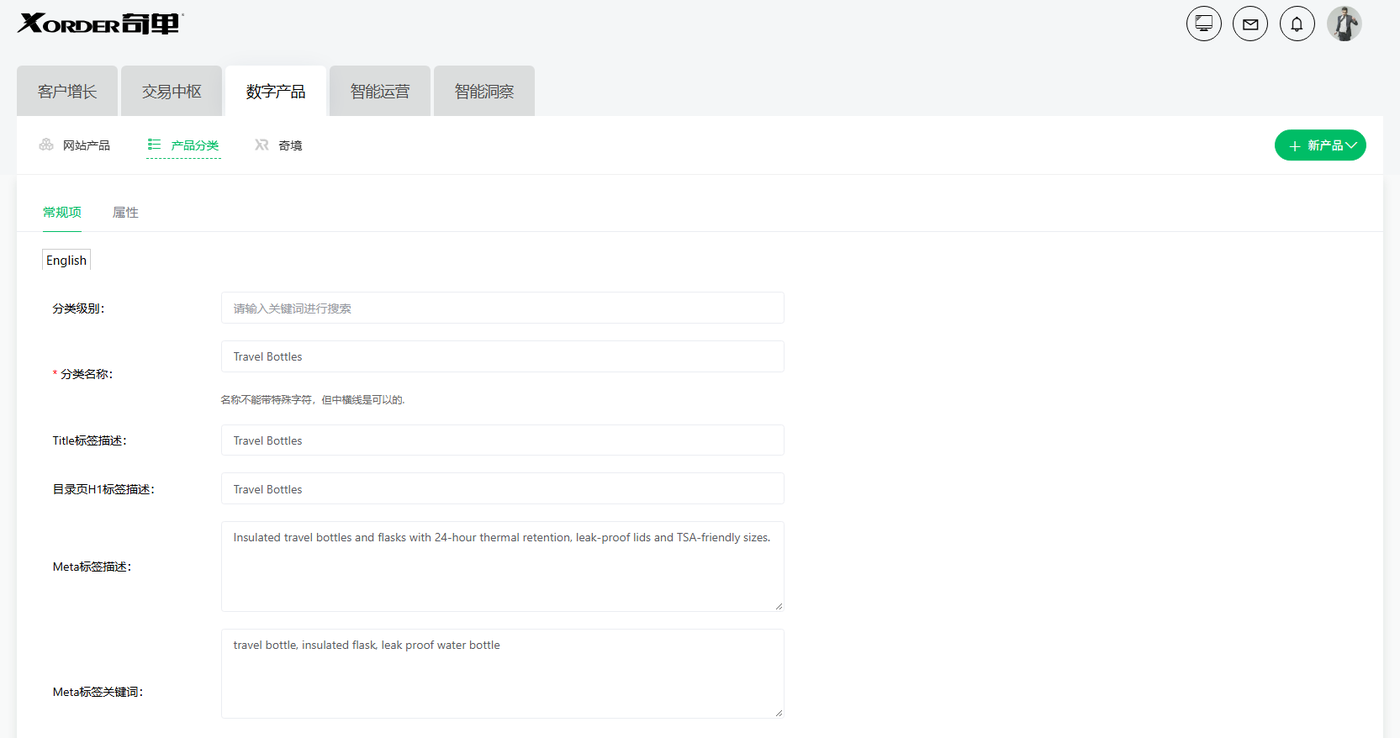The height and width of the screenshot is (738, 1400).
Task: Click the plus icon on 新产品 button
Action: coord(1295,146)
